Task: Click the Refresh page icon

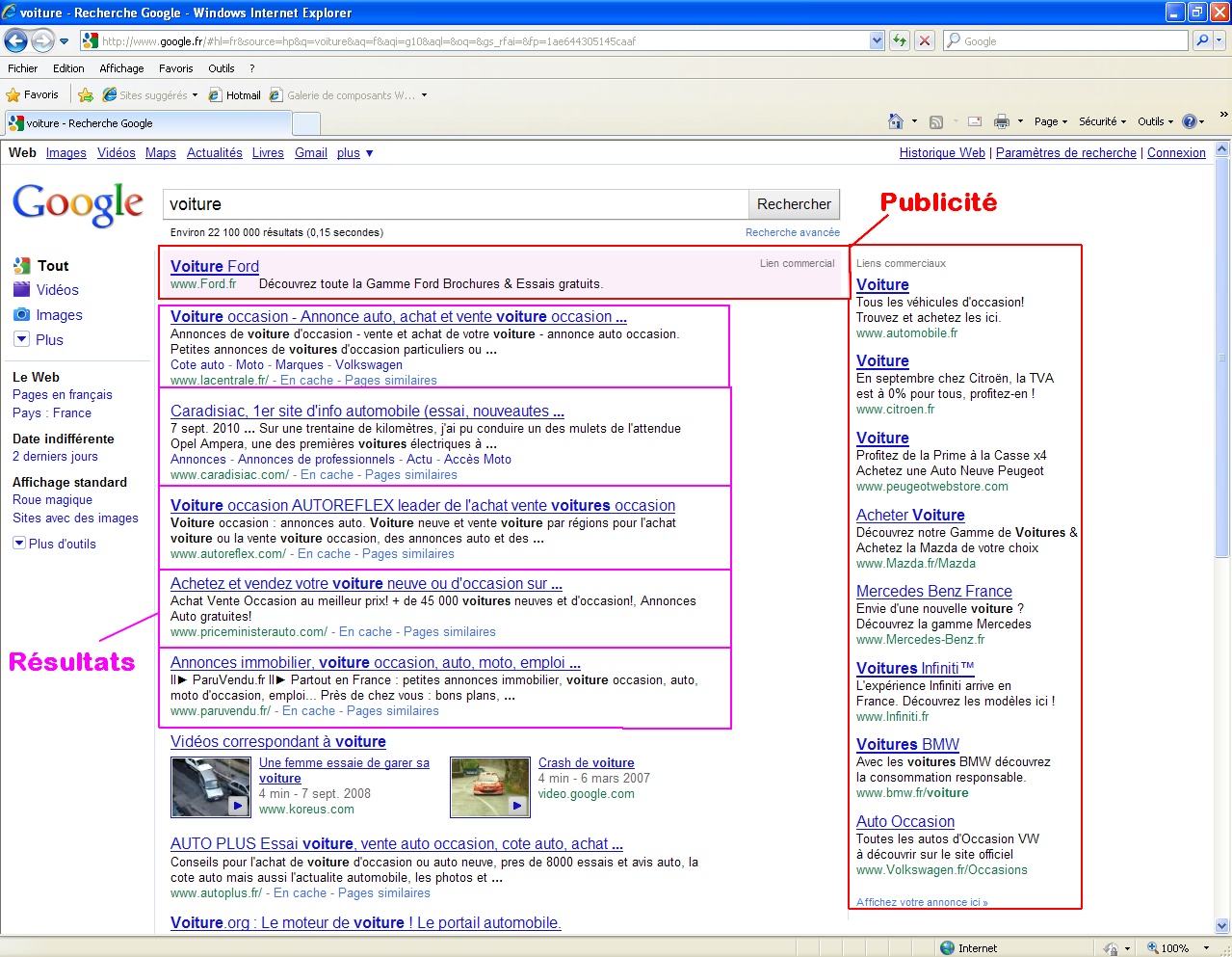Action: [x=899, y=40]
